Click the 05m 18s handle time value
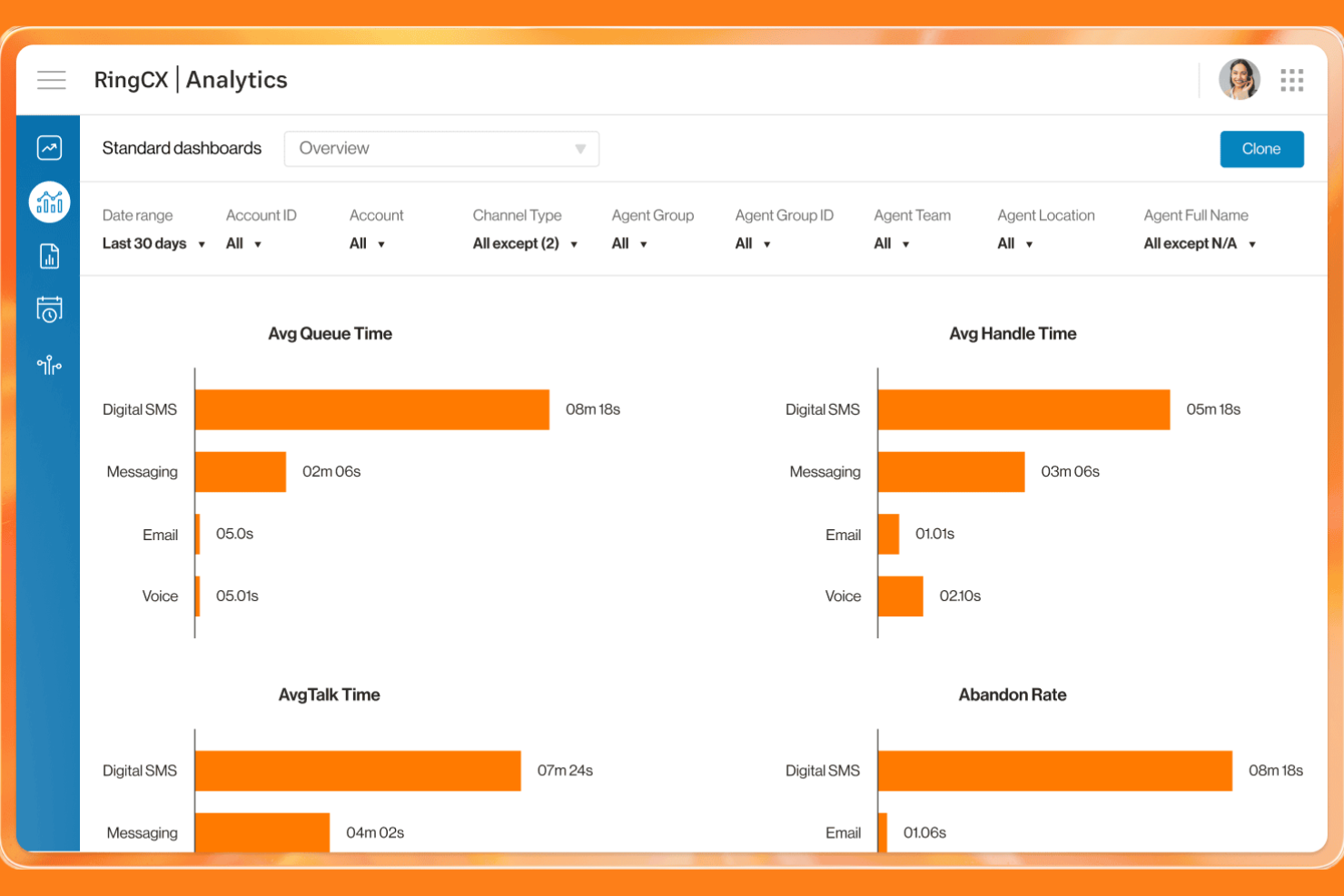The image size is (1344, 896). point(1213,409)
